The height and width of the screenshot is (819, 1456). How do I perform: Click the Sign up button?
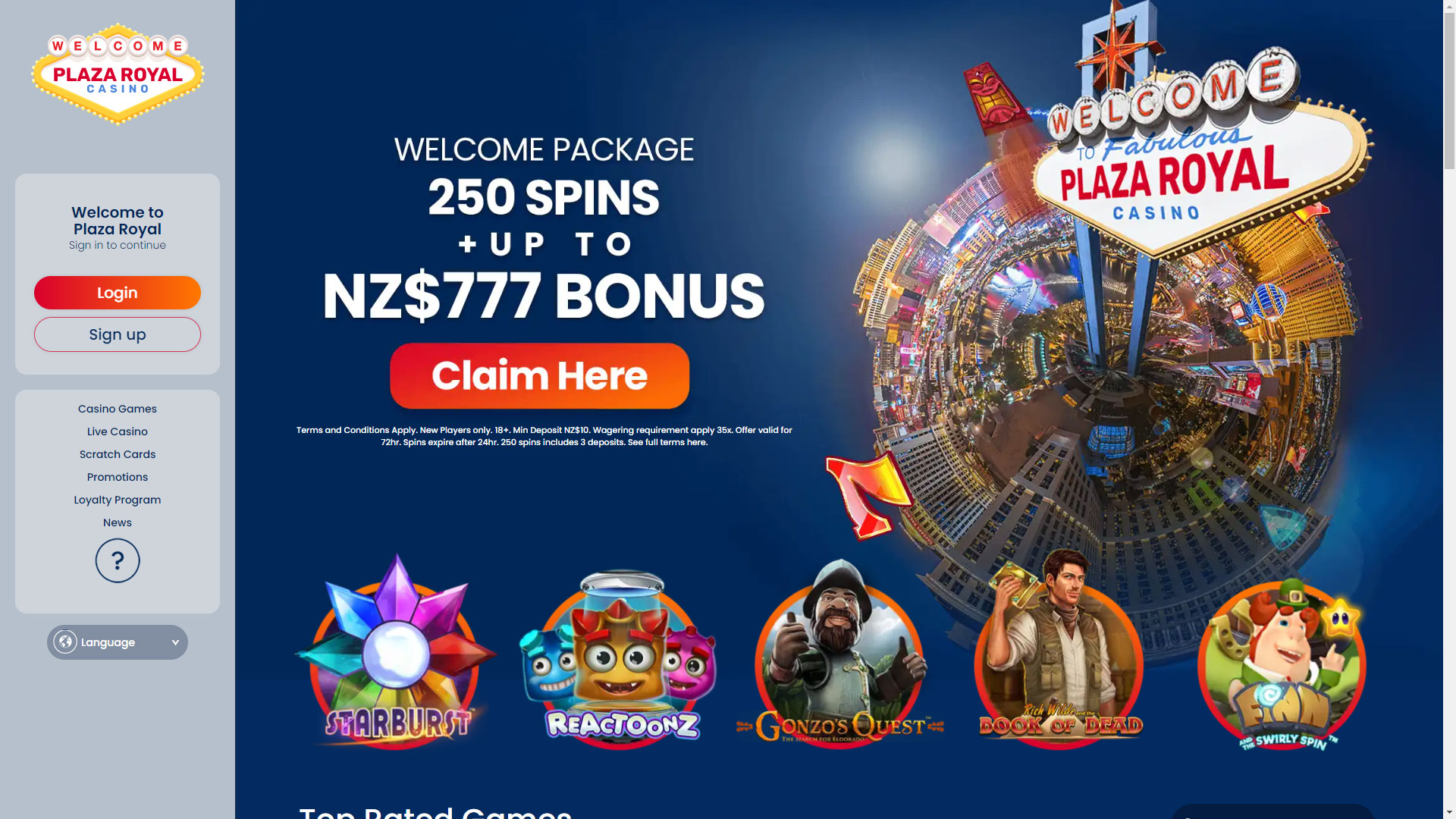pyautogui.click(x=118, y=334)
